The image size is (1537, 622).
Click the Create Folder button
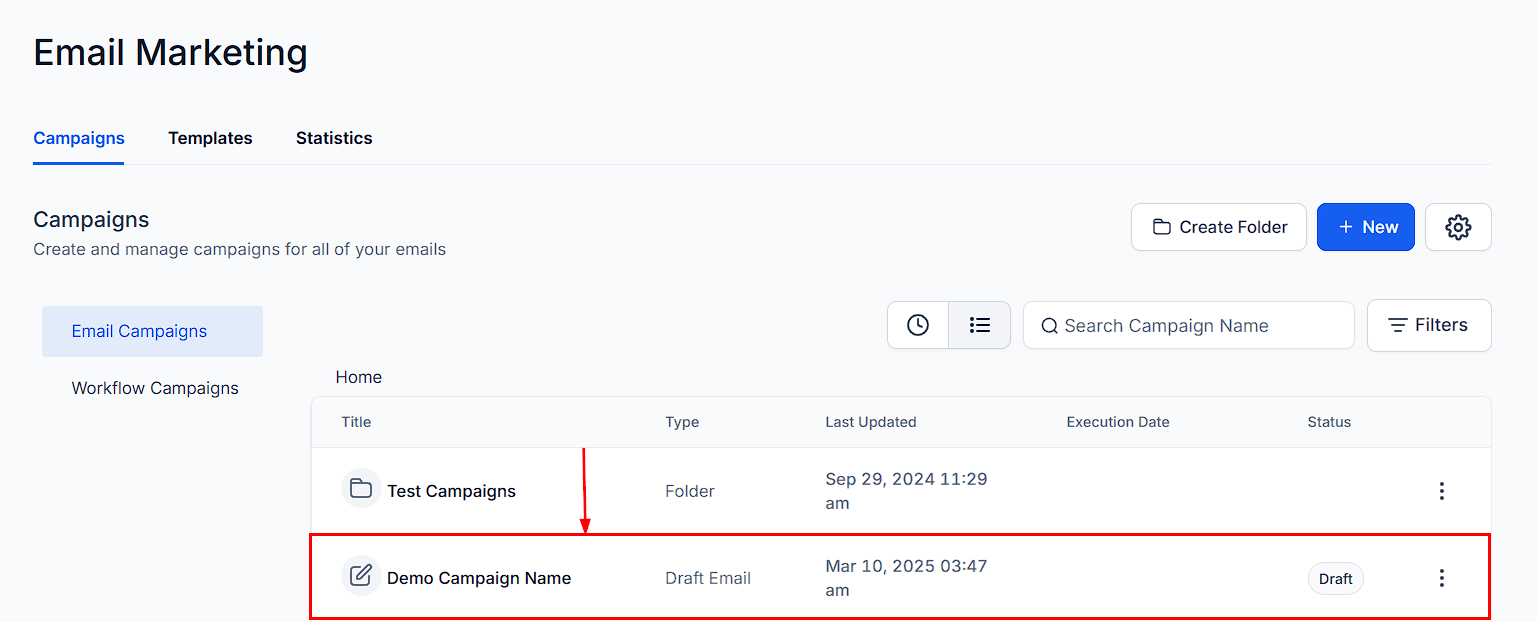(x=1219, y=227)
